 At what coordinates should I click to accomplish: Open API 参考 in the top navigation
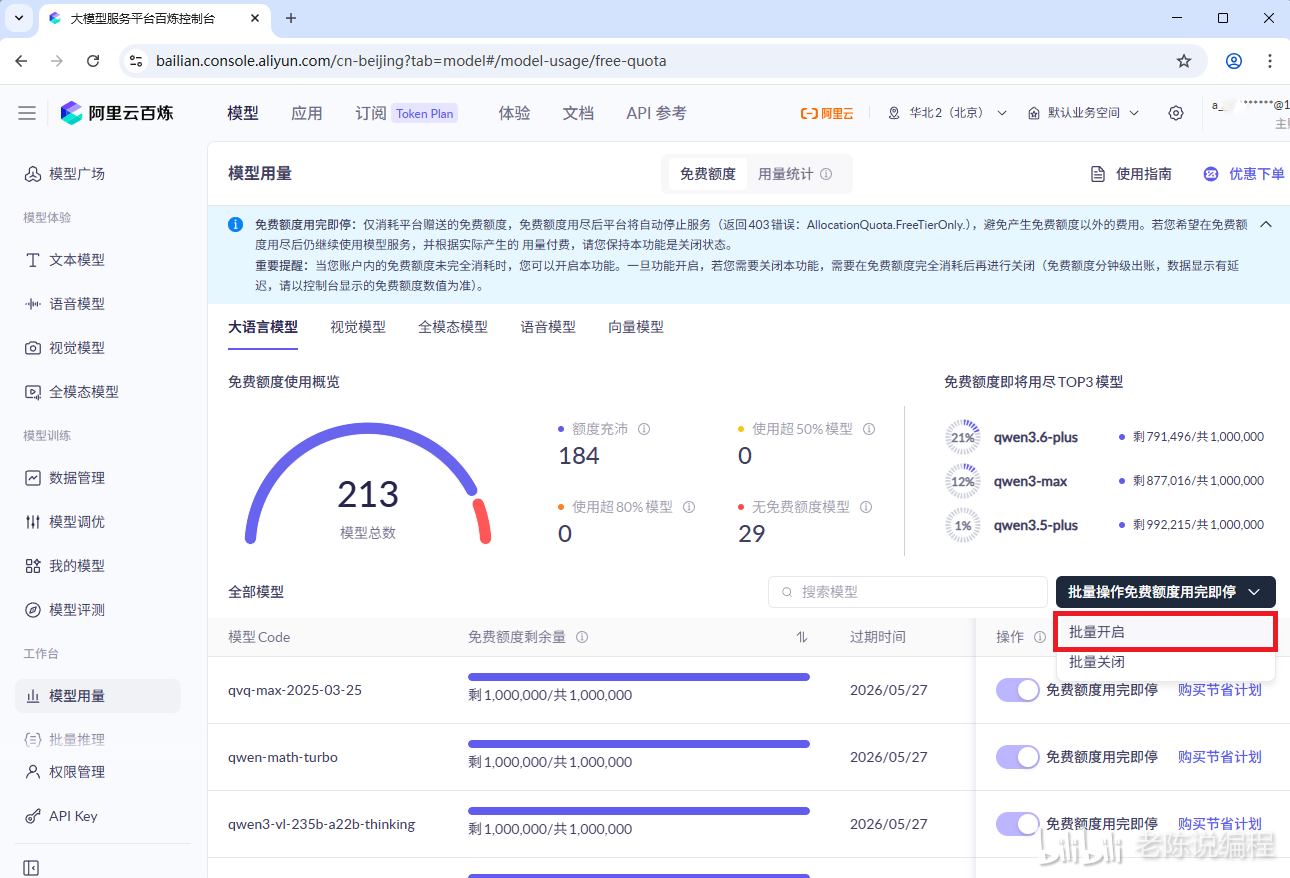coord(657,113)
